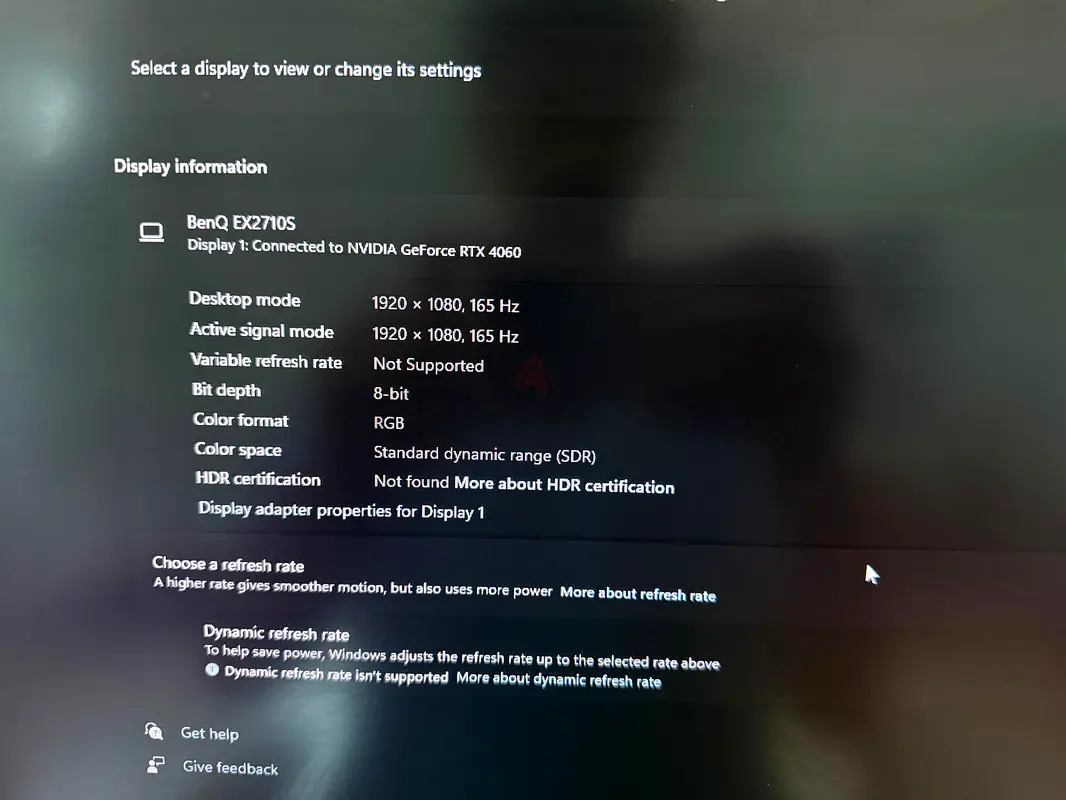This screenshot has width=1066, height=800.
Task: Click the BenQ EX2710S display name
Action: coord(241,223)
